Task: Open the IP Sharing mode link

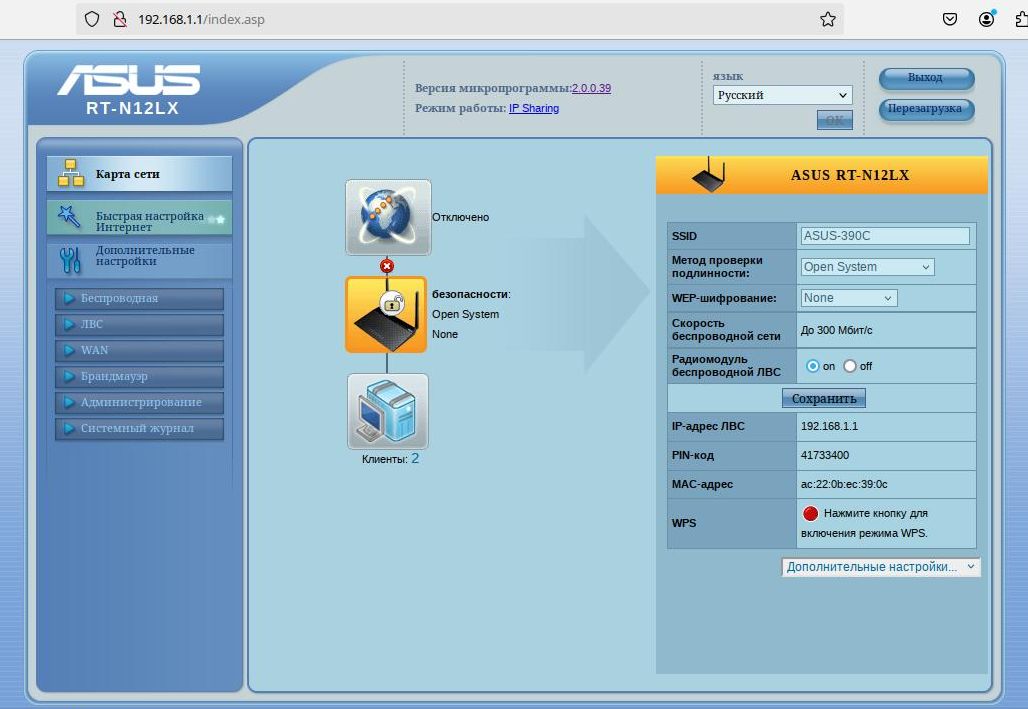Action: pyautogui.click(x=534, y=108)
